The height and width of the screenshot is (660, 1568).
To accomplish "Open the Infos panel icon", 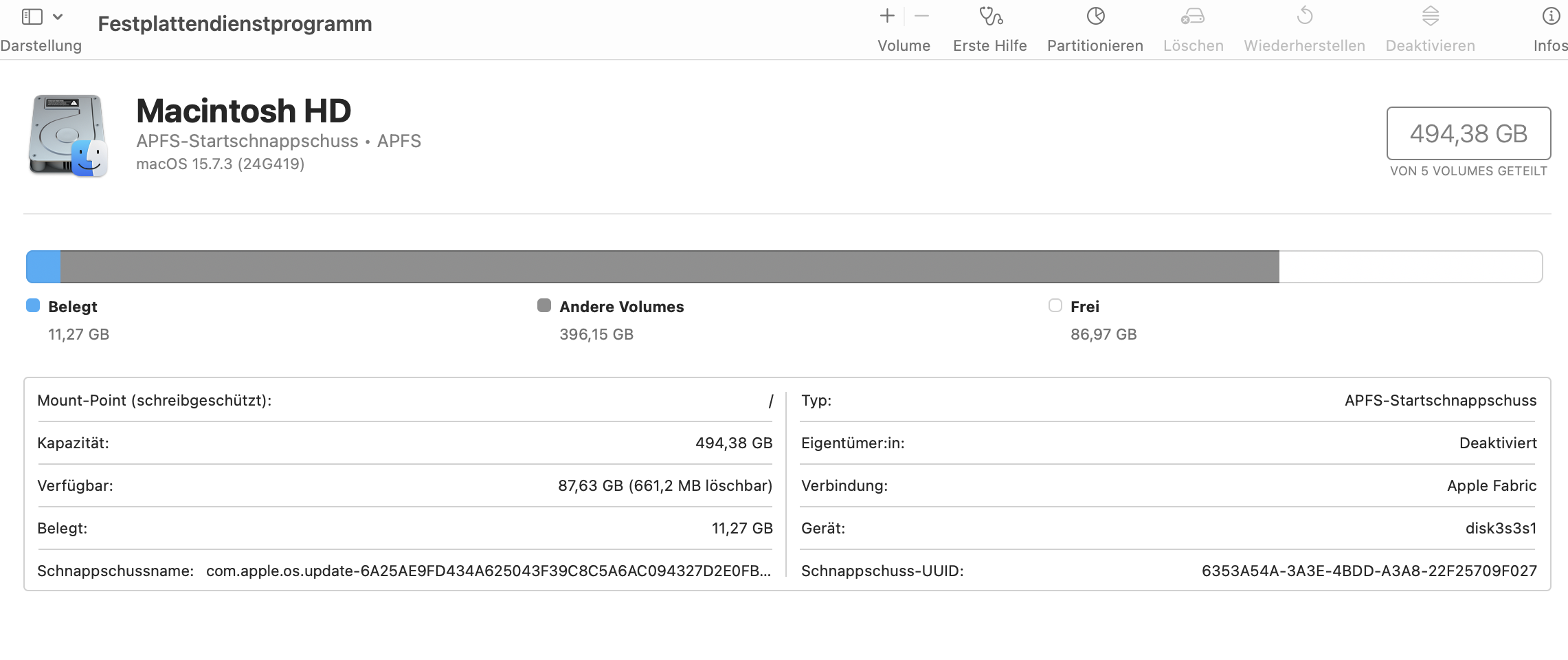I will coord(1550,16).
